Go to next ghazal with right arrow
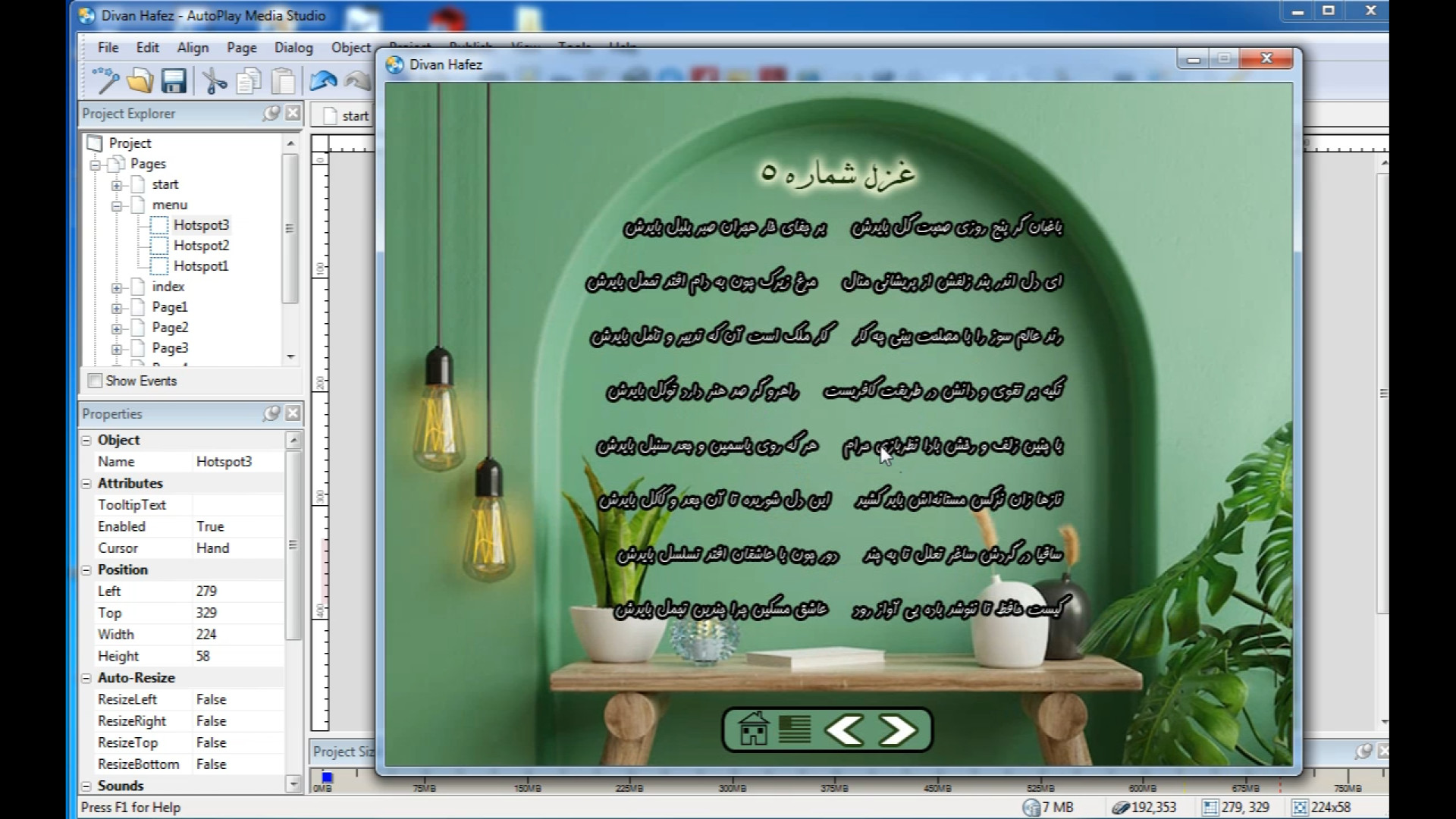Screen dimensions: 1456x819 [898, 730]
